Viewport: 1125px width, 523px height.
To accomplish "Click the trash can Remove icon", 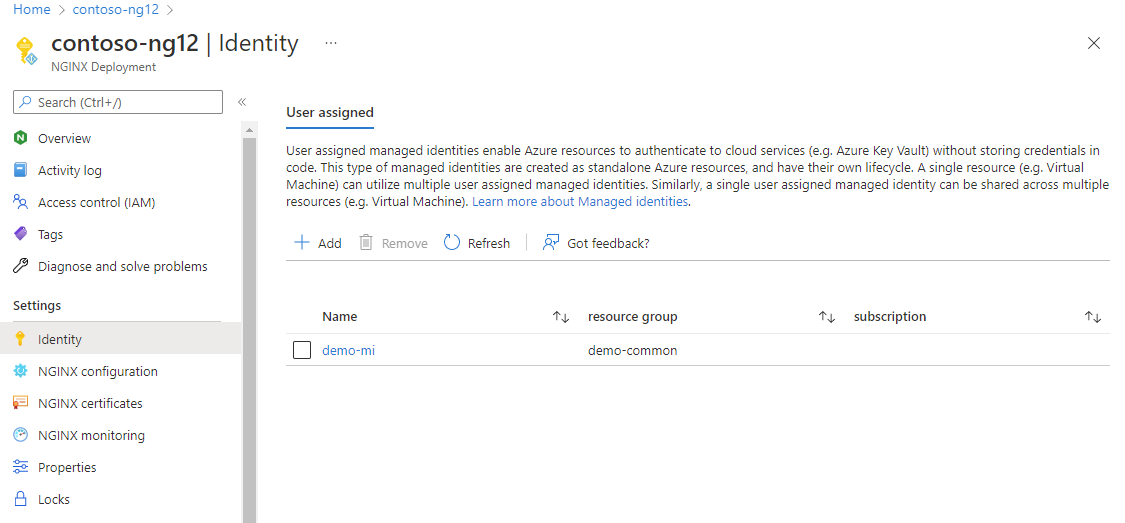I will (x=366, y=242).
